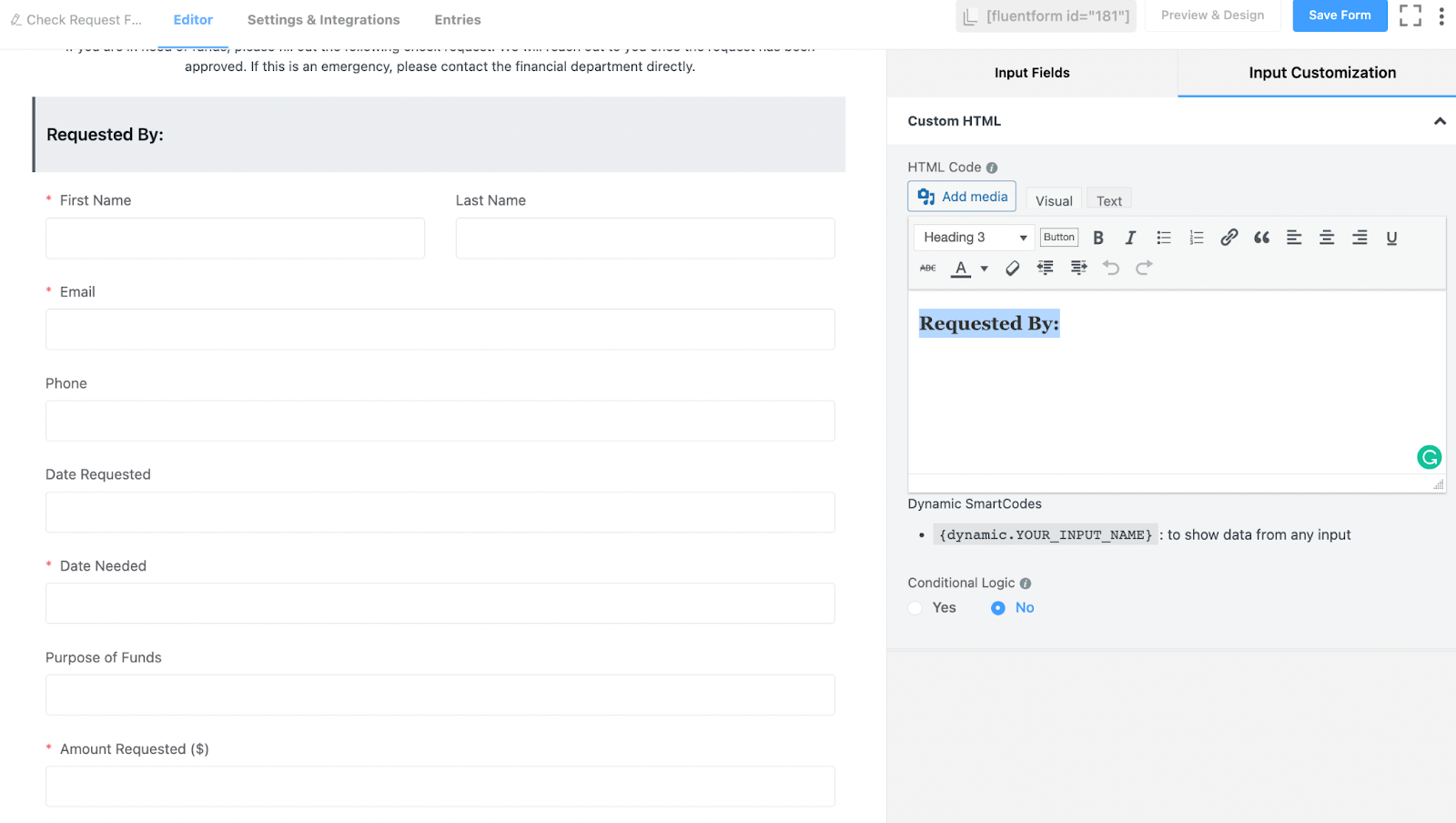The height and width of the screenshot is (823, 1456).
Task: Click the Check Request form title
Action: 84,20
